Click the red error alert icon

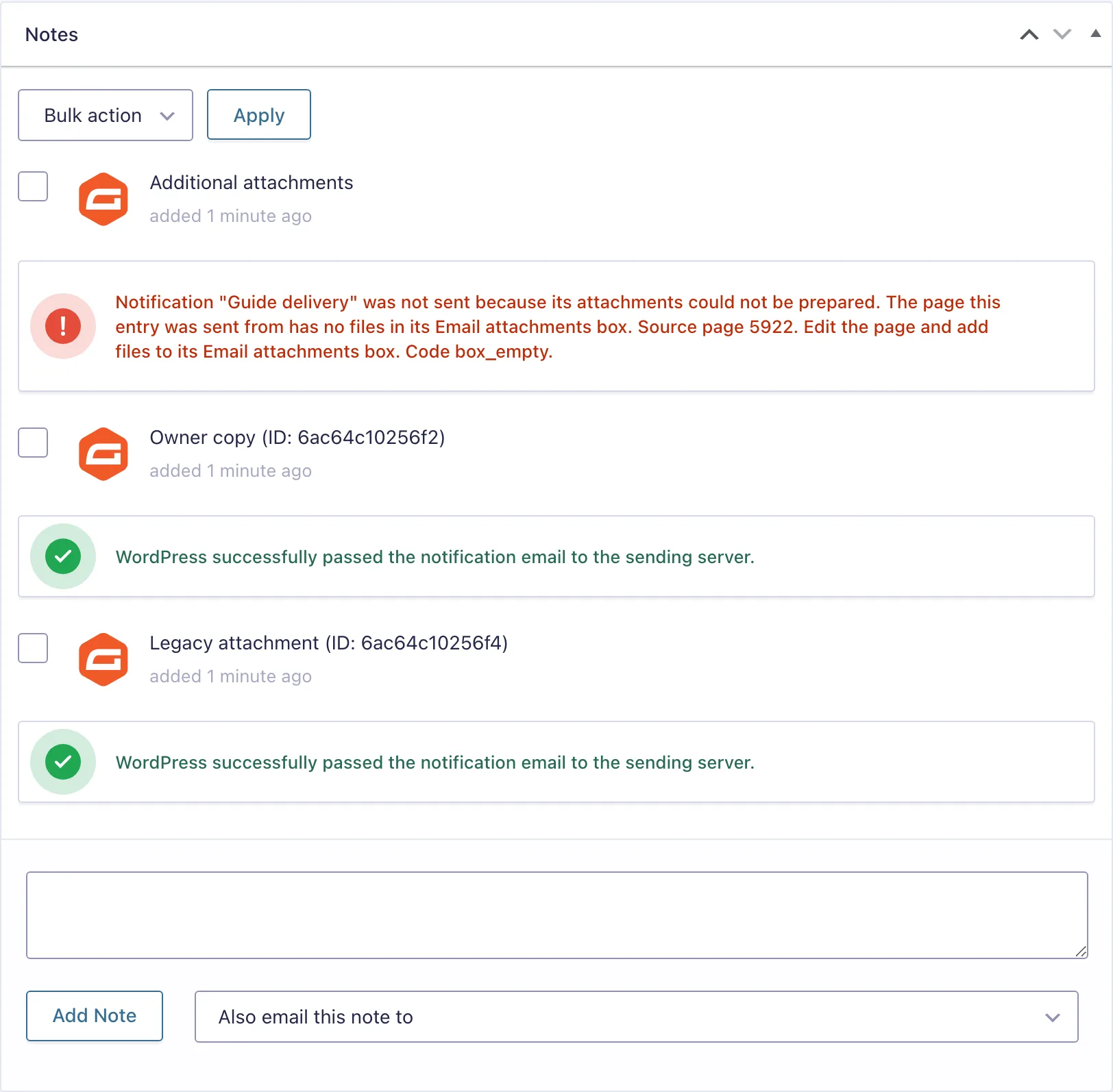click(63, 326)
